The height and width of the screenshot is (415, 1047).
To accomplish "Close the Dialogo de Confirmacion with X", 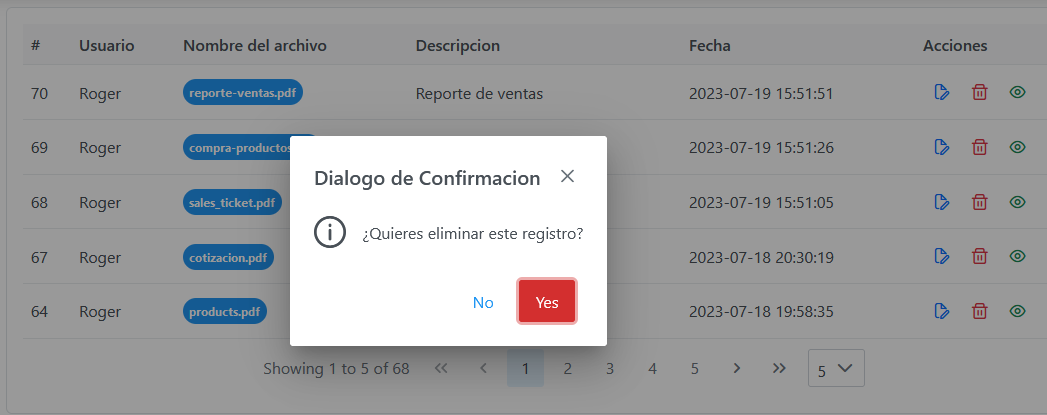I will 567,177.
